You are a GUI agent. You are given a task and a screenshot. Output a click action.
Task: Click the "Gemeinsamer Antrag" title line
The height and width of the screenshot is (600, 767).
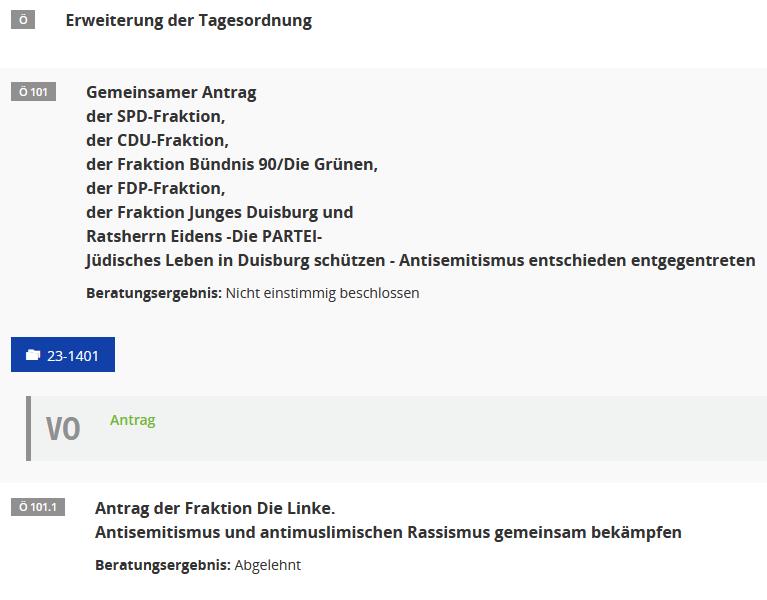pyautogui.click(x=171, y=92)
